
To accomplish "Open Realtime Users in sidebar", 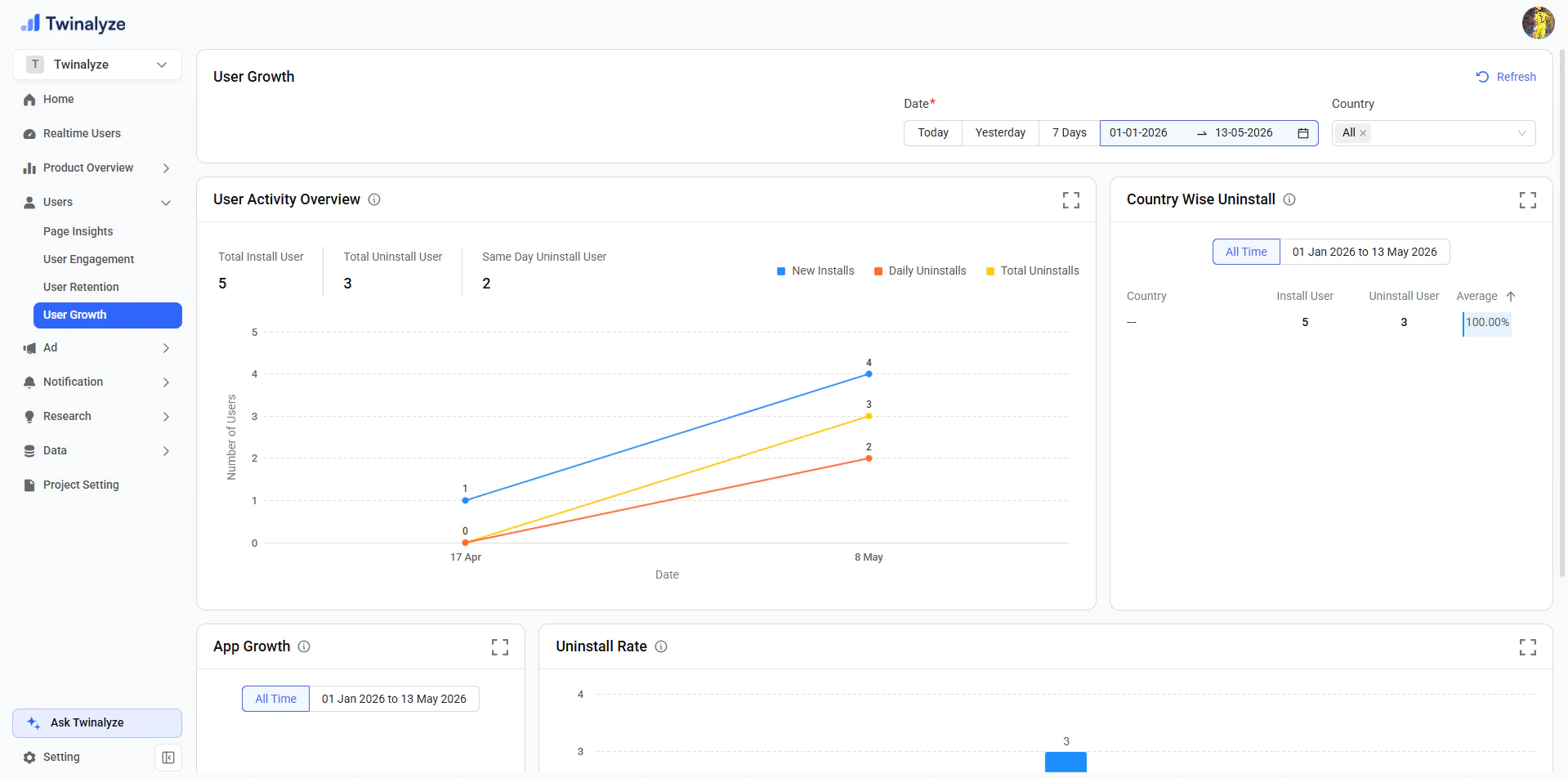I will pos(82,134).
